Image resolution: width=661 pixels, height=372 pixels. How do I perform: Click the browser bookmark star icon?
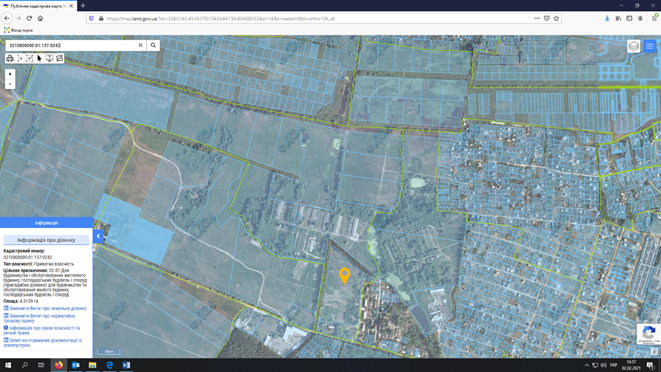click(556, 19)
